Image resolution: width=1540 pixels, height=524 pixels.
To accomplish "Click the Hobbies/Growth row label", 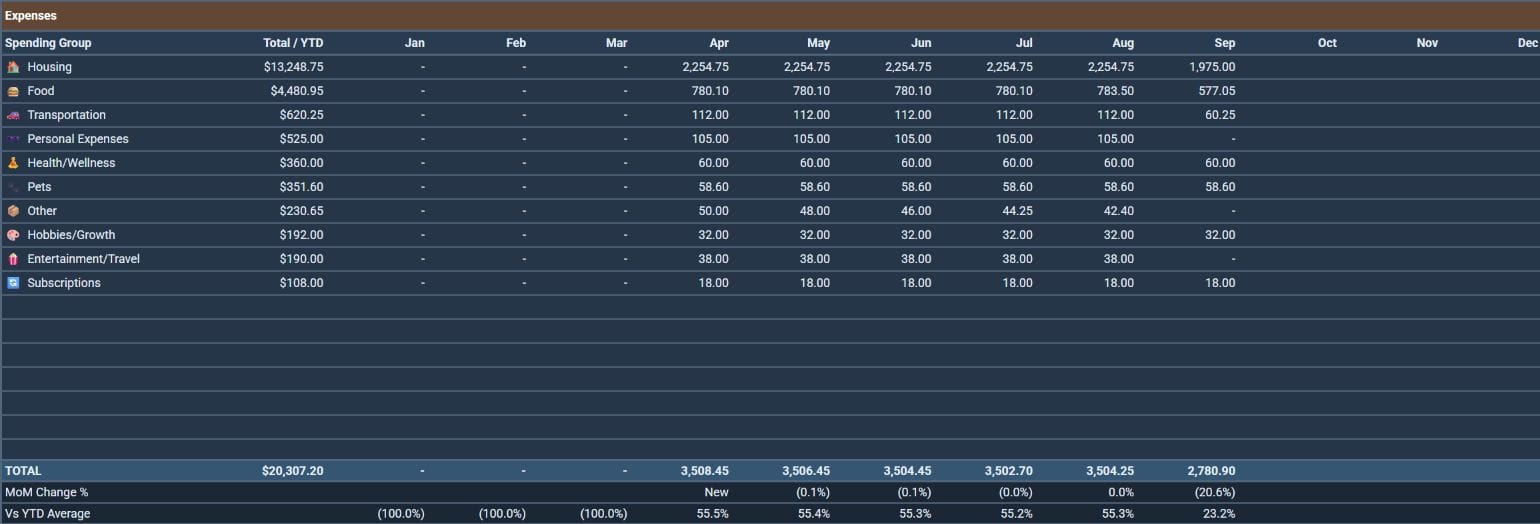I will (72, 235).
